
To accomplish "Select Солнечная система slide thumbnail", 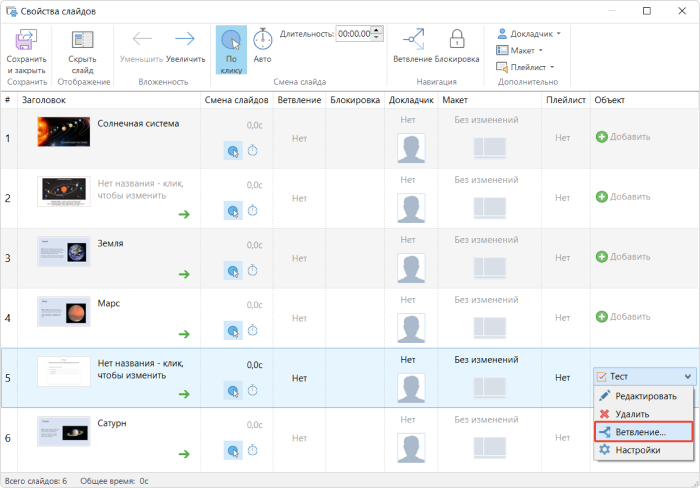I will (x=64, y=132).
